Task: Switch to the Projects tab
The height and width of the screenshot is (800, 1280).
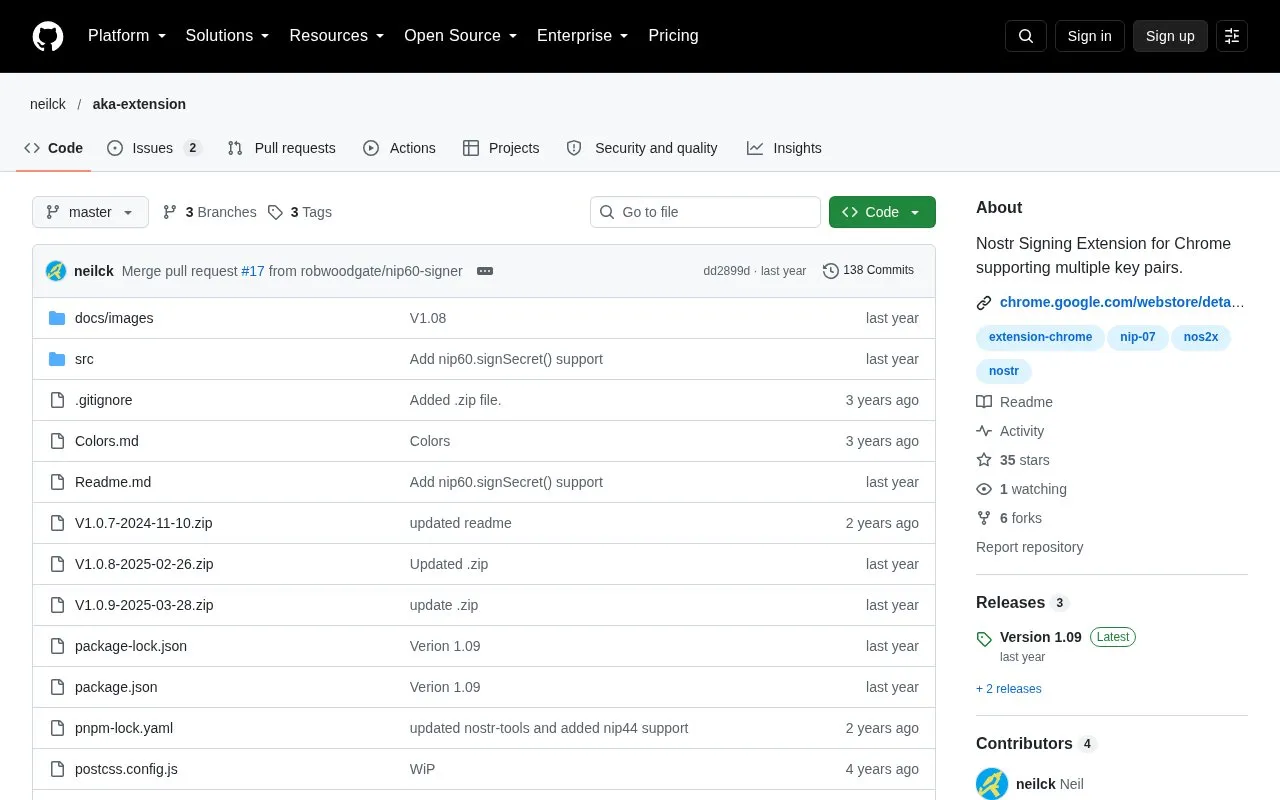Action: pyautogui.click(x=501, y=148)
